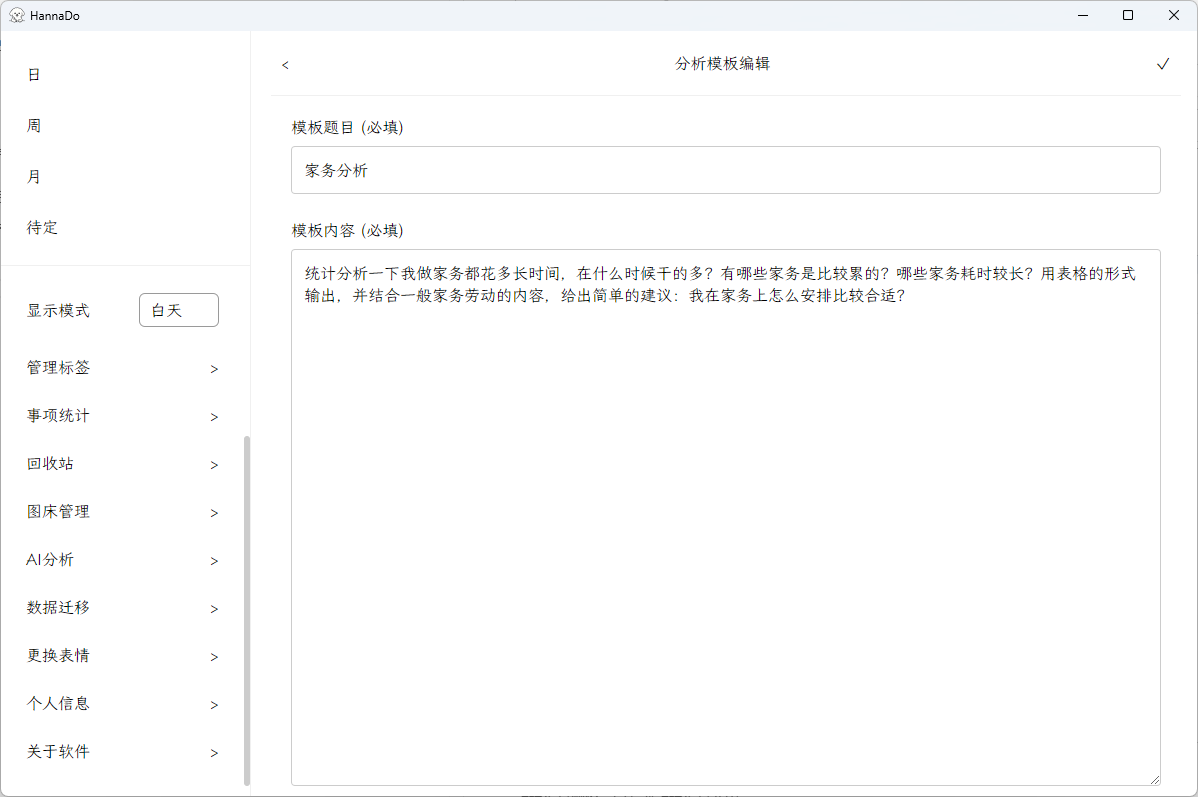Click the back arrow to exit template editing
1198x797 pixels.
(284, 64)
